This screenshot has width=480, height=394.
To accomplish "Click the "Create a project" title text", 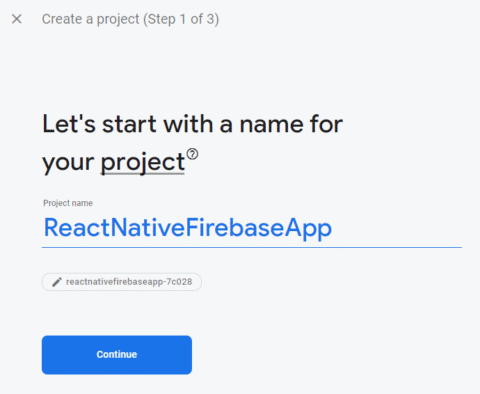I will (x=90, y=19).
